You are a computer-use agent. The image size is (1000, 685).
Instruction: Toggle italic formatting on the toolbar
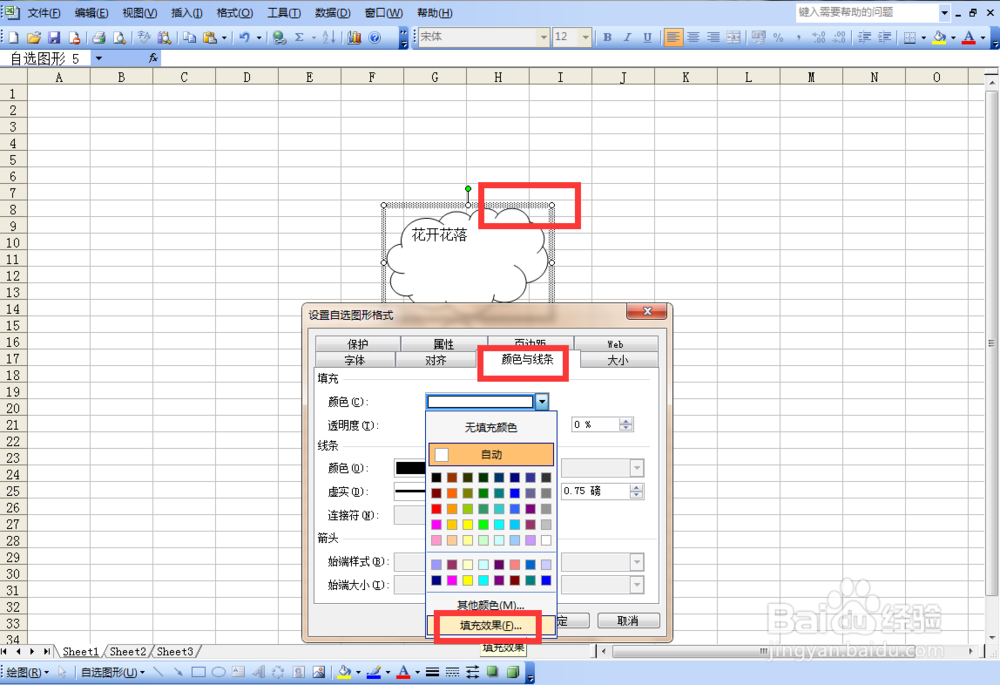pyautogui.click(x=627, y=37)
